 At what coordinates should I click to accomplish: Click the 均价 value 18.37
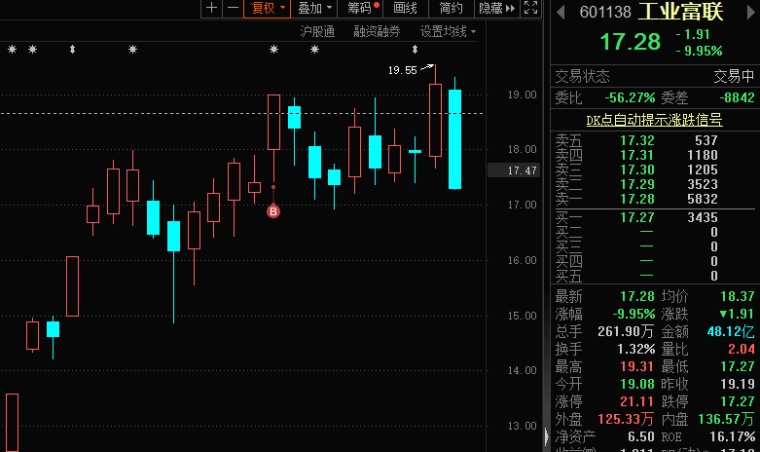click(x=737, y=296)
